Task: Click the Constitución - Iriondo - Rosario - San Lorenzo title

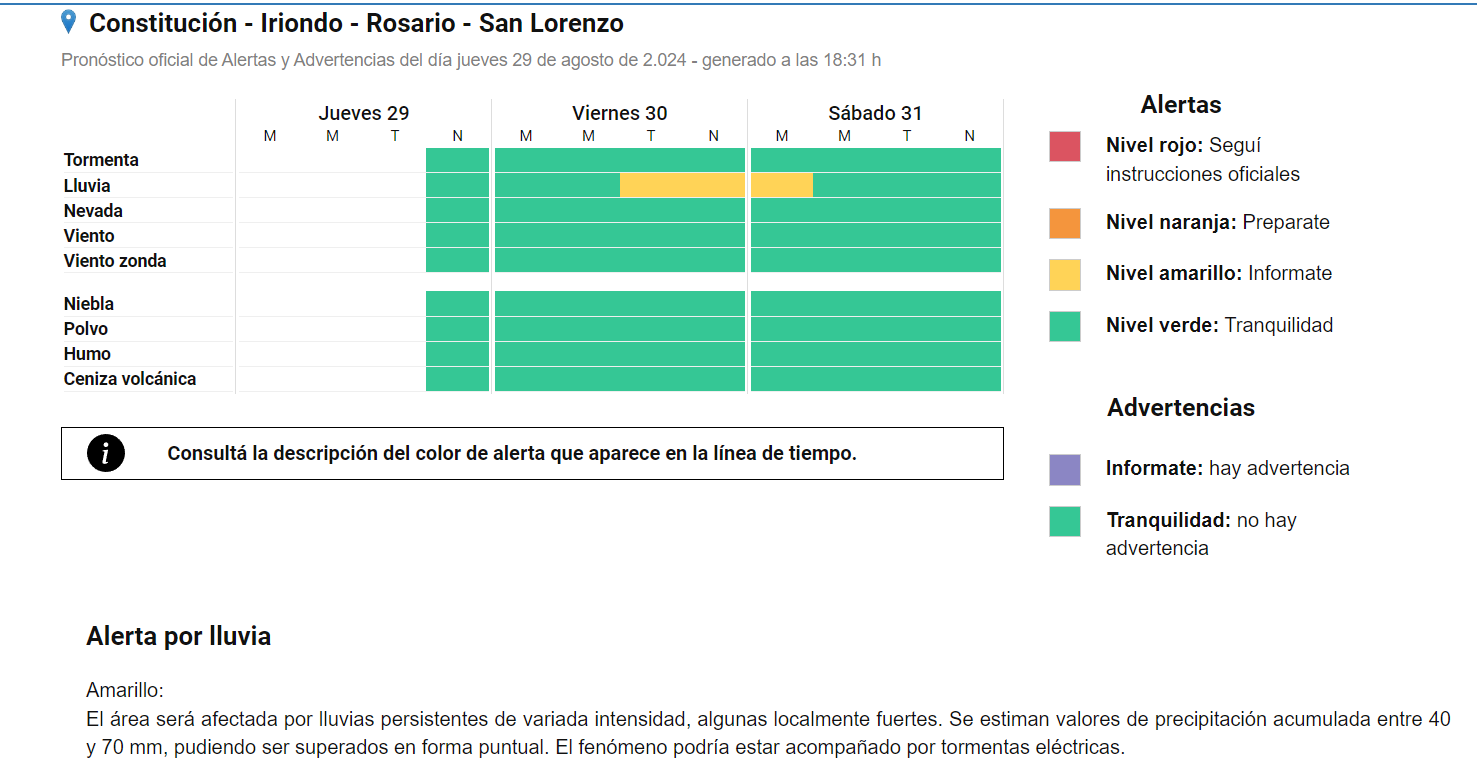Action: (x=356, y=23)
